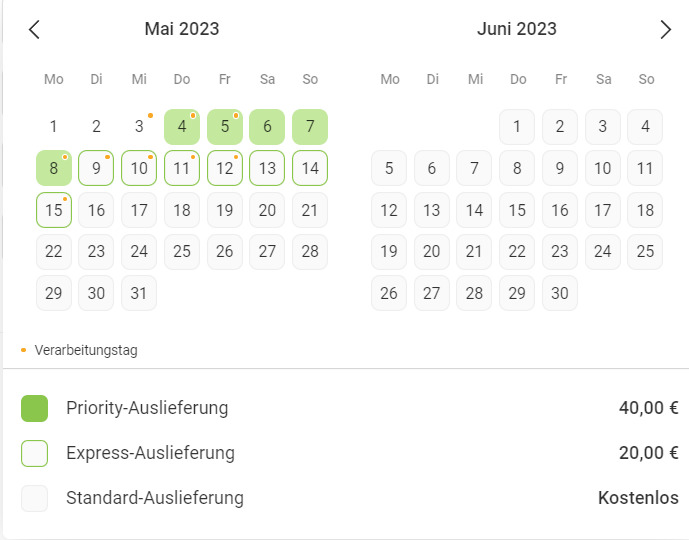This screenshot has height=540, width=689.
Task: Select priority delivery date May 4
Action: [181, 127]
